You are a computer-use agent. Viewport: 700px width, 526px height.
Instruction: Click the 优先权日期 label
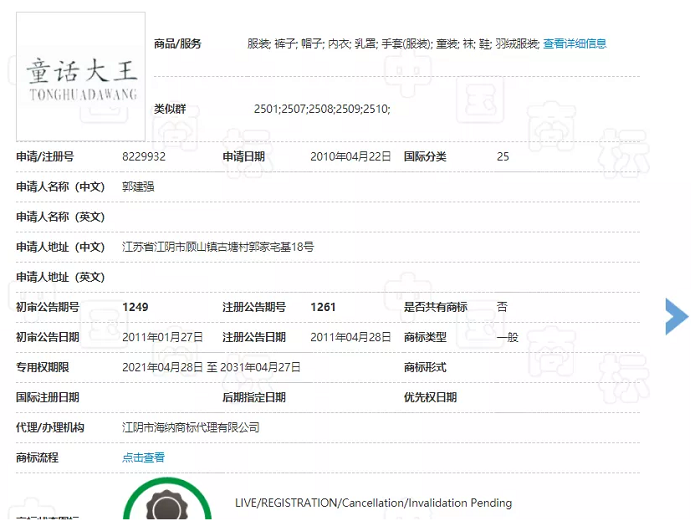pos(430,397)
